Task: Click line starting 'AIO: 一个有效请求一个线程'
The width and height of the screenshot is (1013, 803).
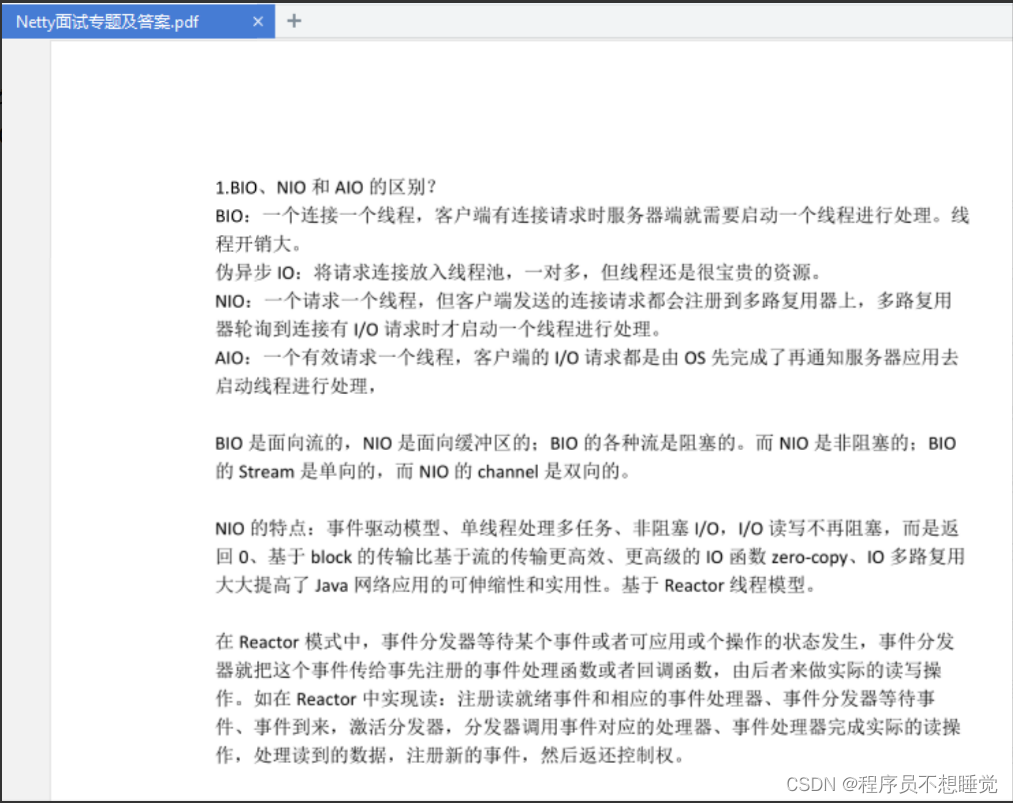Action: point(587,358)
